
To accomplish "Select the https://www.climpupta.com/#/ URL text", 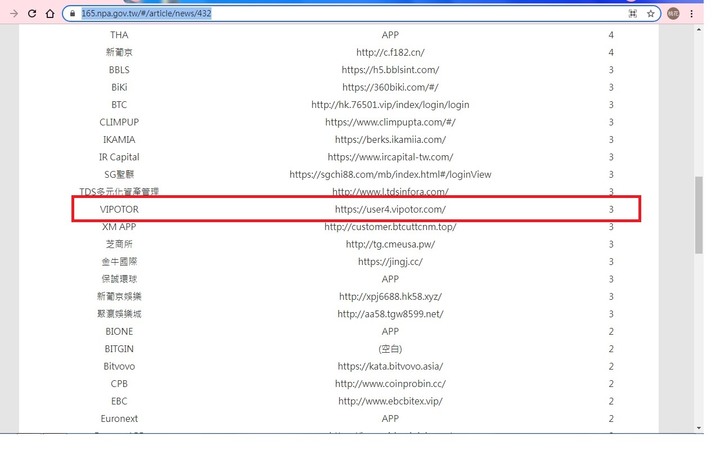I will click(390, 122).
